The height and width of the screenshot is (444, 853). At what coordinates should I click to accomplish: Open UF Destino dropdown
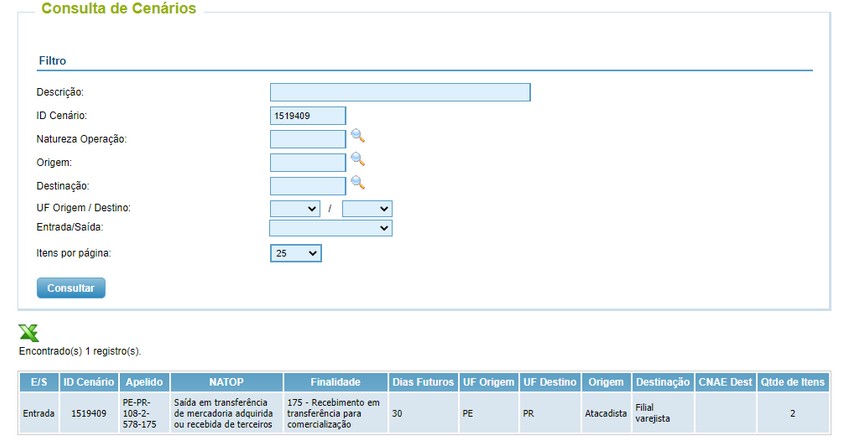pyautogui.click(x=367, y=208)
